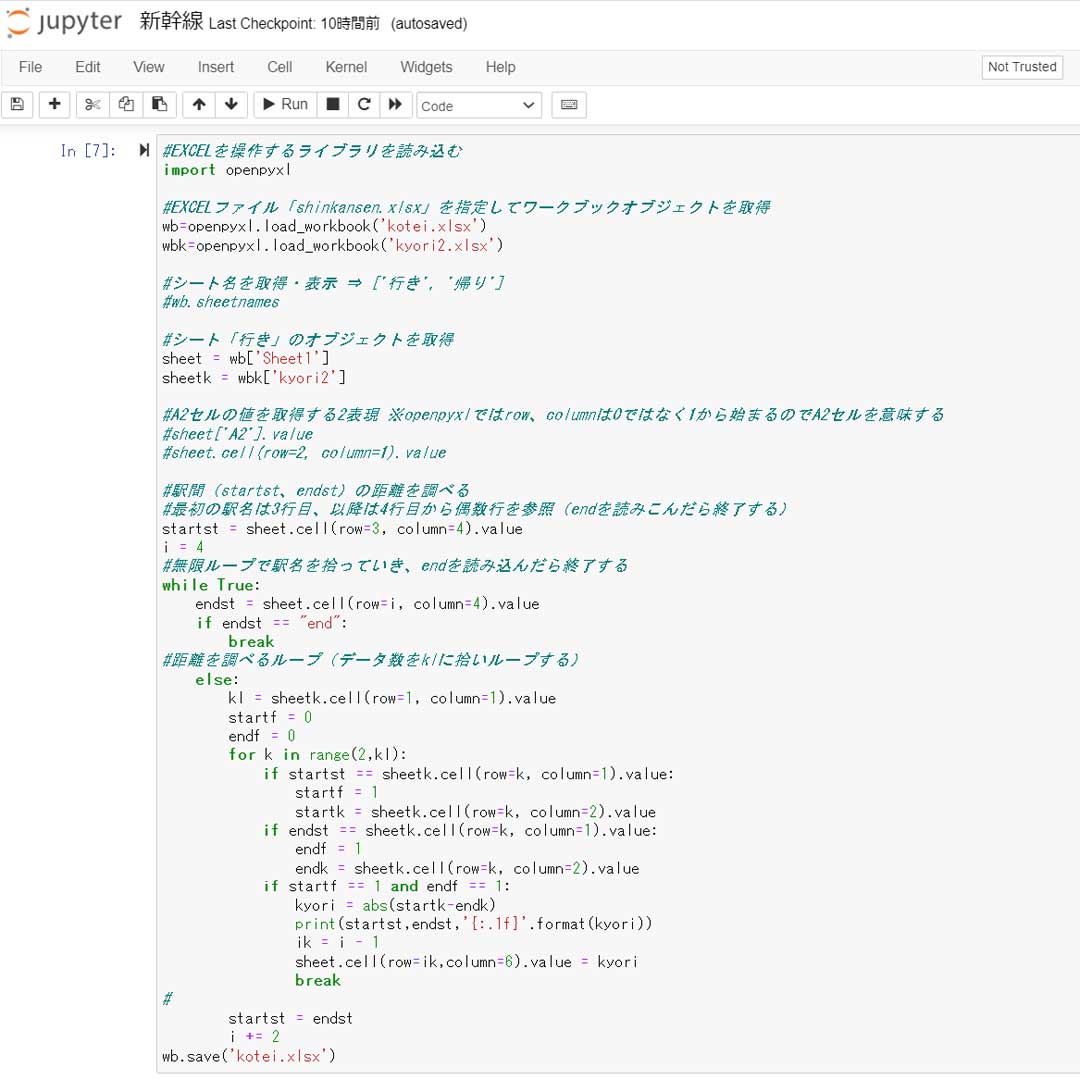Image resolution: width=1080 pixels, height=1080 pixels.
Task: Click the startst = sheet.cell line
Action: [x=342, y=529]
